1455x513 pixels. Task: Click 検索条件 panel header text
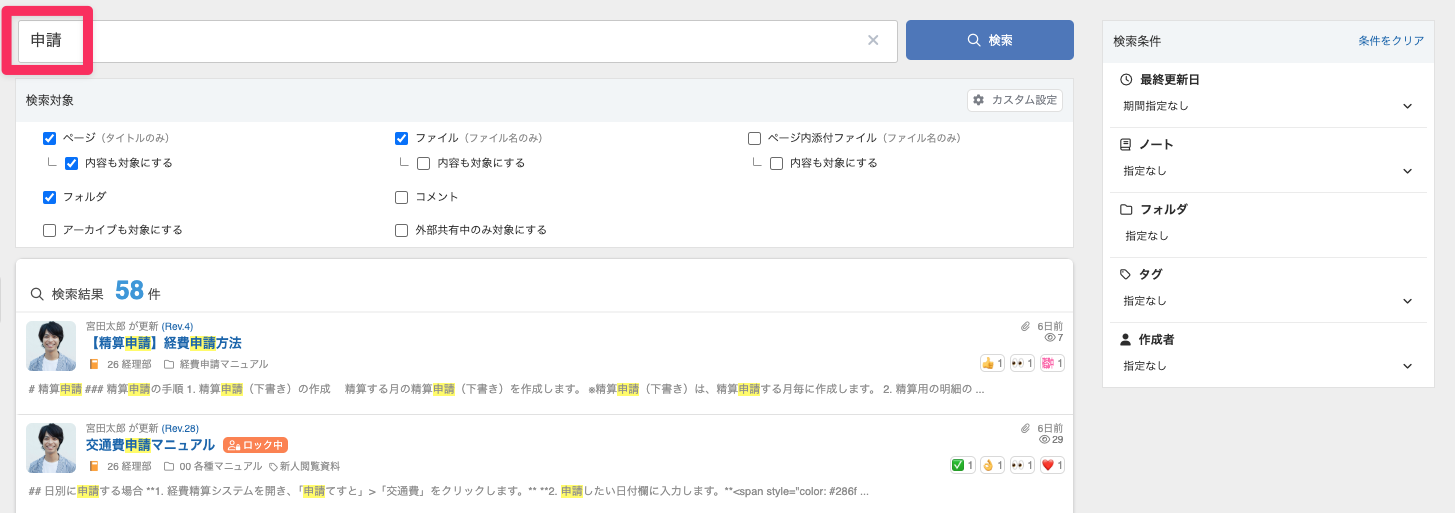(1137, 41)
